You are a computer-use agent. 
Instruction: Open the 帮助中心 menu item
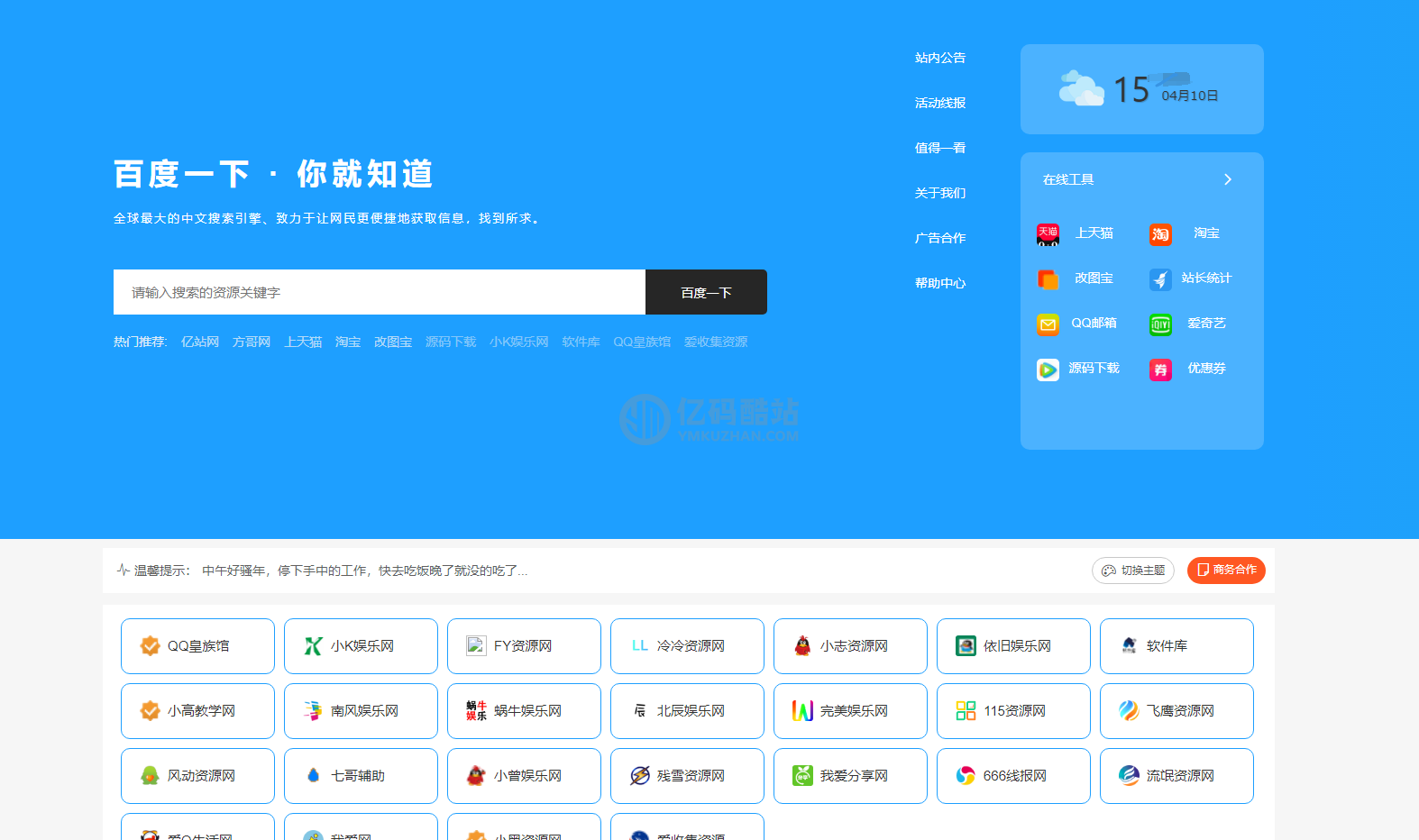940,283
